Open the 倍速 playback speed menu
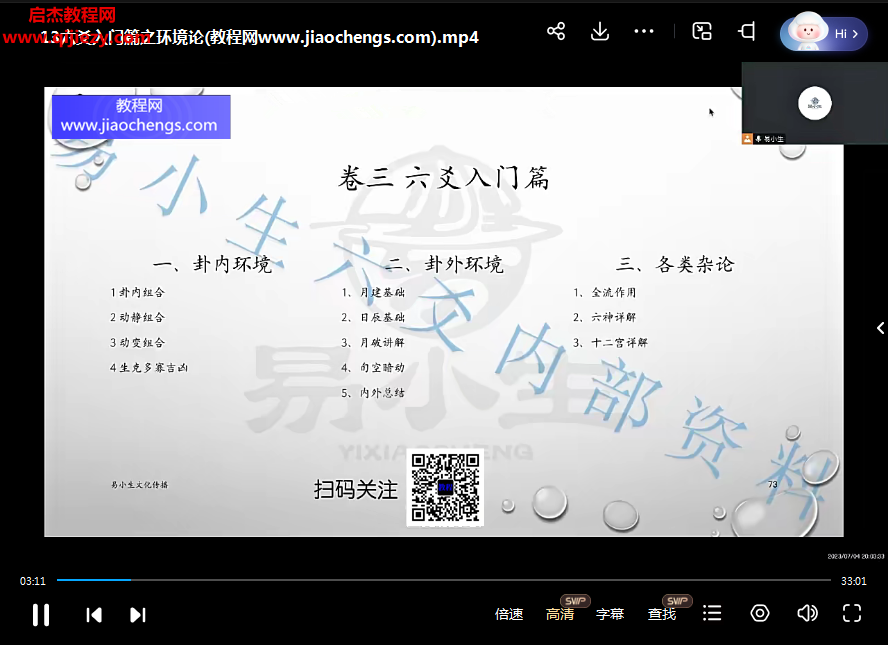888x645 pixels. coord(509,614)
